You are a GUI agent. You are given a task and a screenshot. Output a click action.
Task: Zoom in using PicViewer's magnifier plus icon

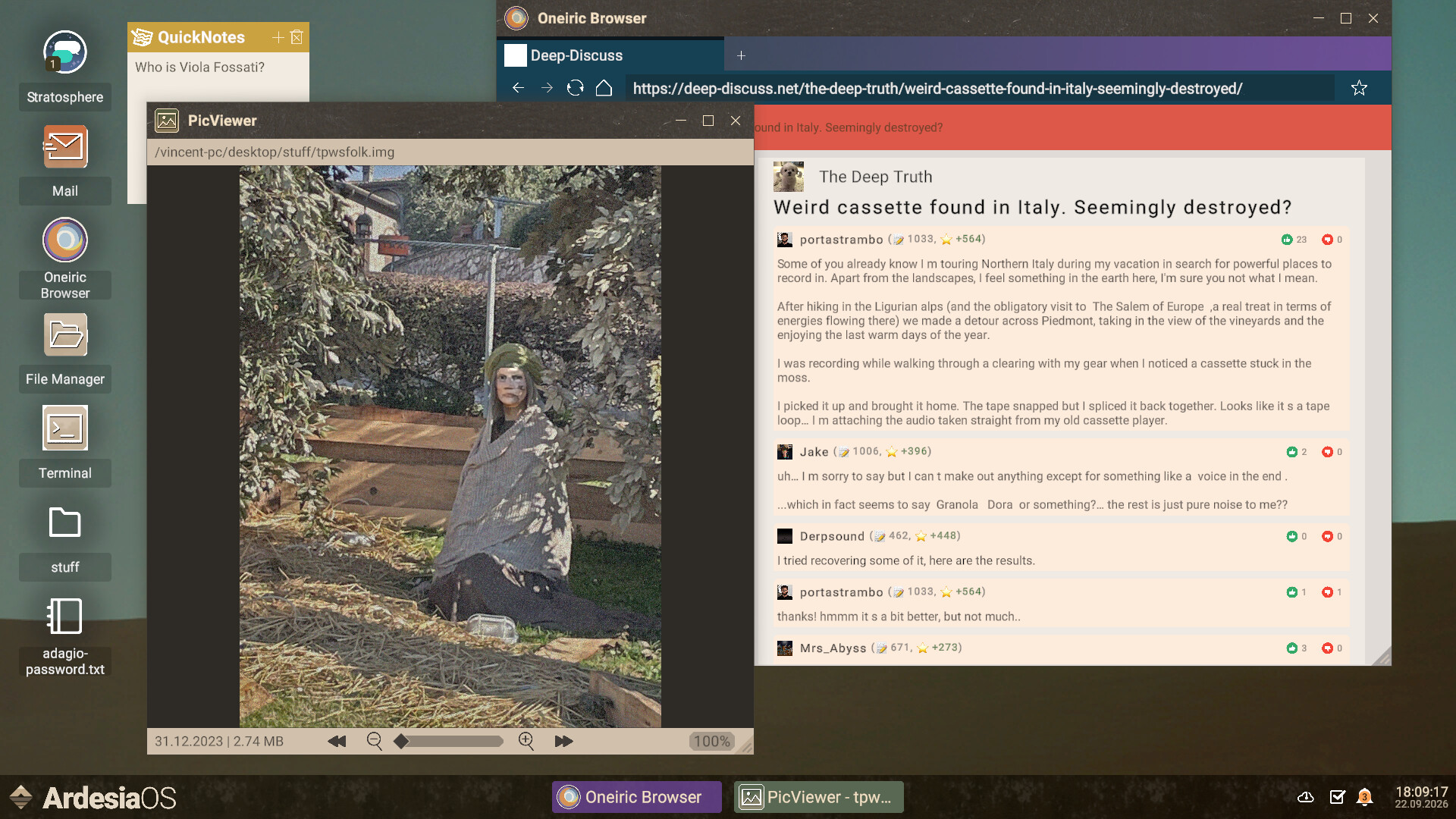pos(526,741)
